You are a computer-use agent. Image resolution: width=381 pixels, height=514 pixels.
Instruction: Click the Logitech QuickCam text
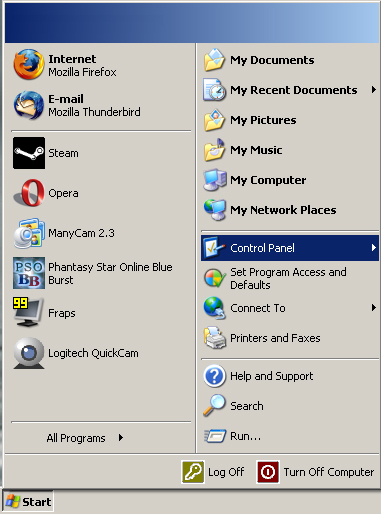tap(93, 353)
